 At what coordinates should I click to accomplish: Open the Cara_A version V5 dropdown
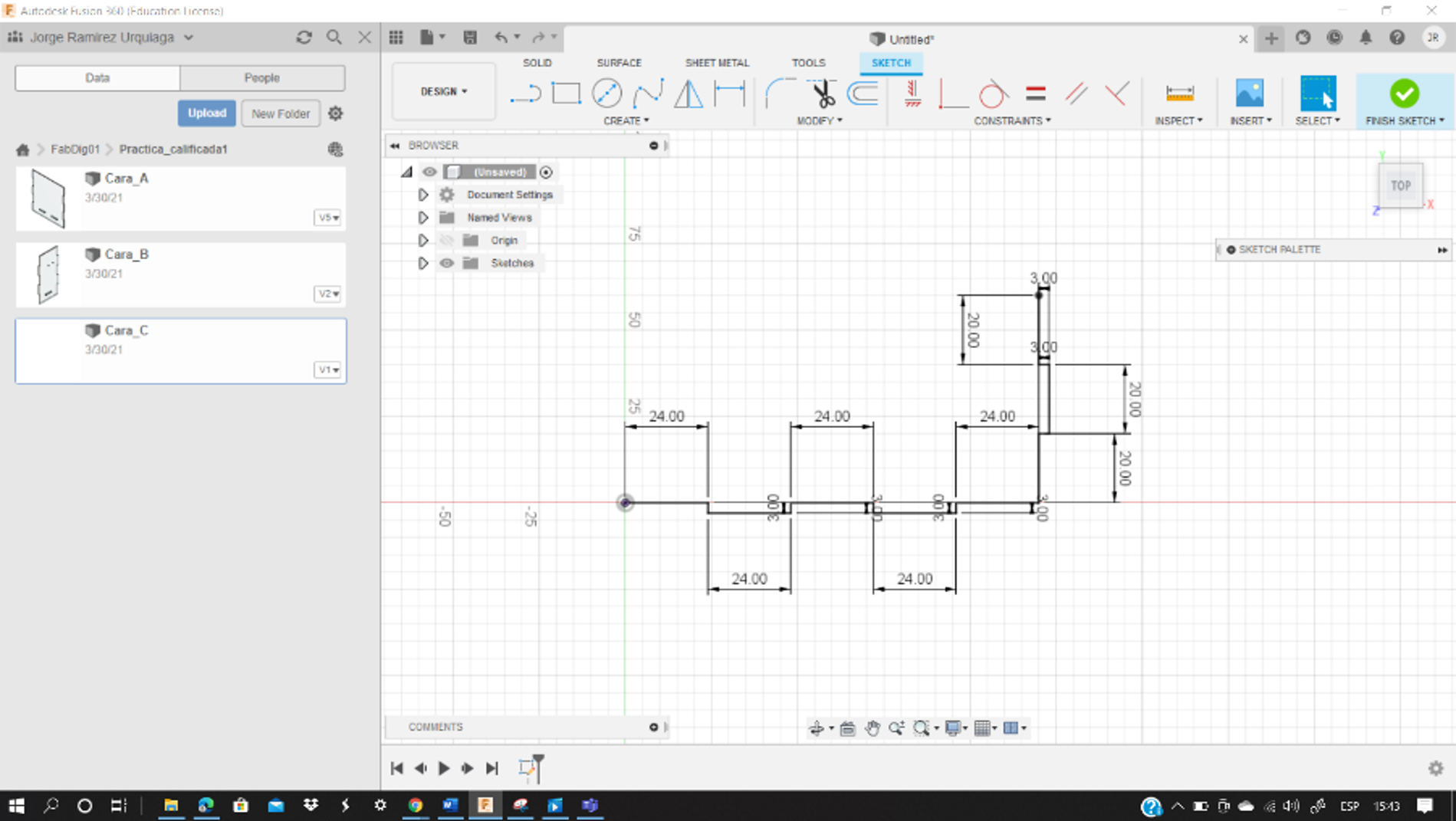[327, 218]
